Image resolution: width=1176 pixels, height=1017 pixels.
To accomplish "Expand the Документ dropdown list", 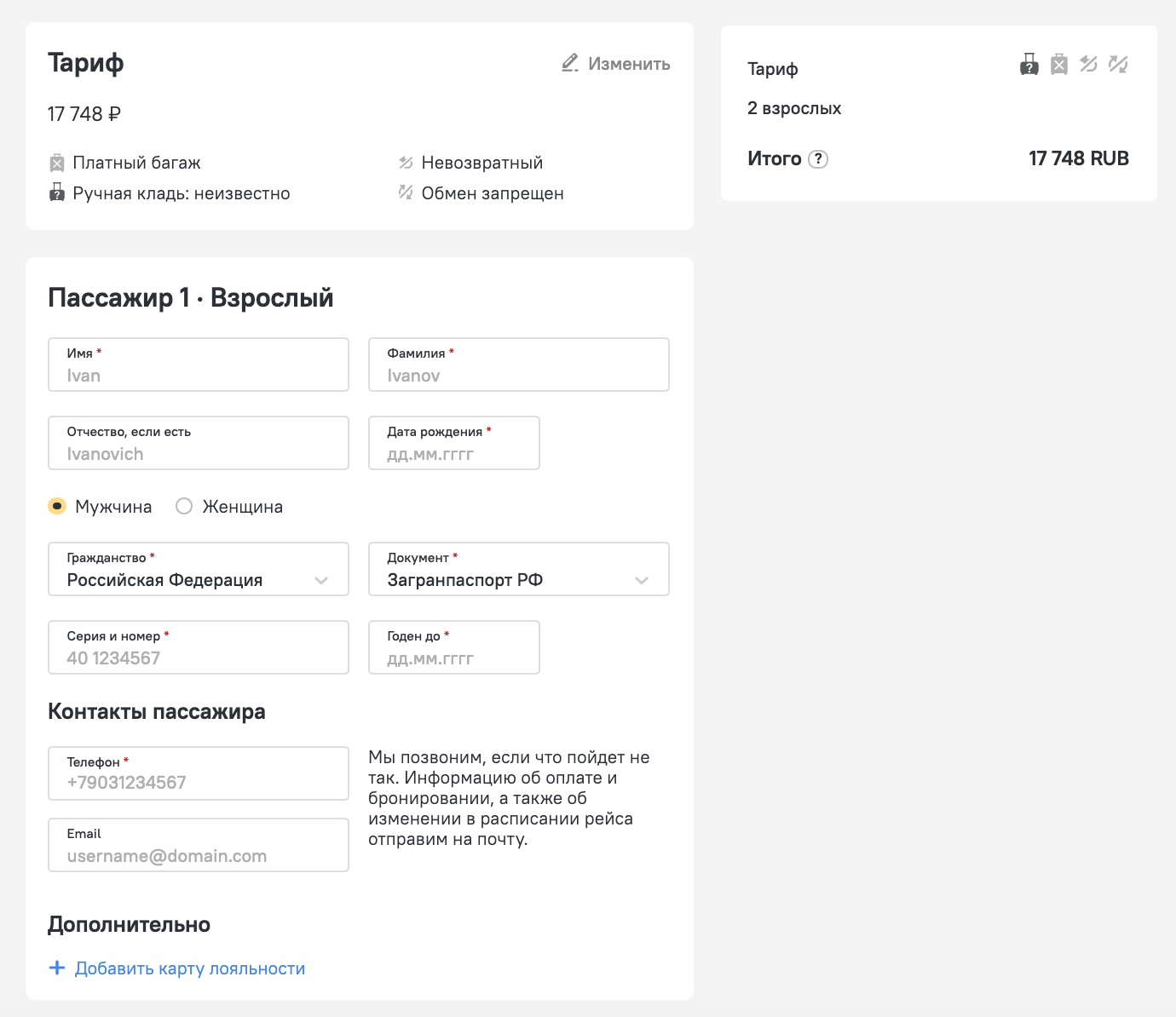I will tap(518, 569).
